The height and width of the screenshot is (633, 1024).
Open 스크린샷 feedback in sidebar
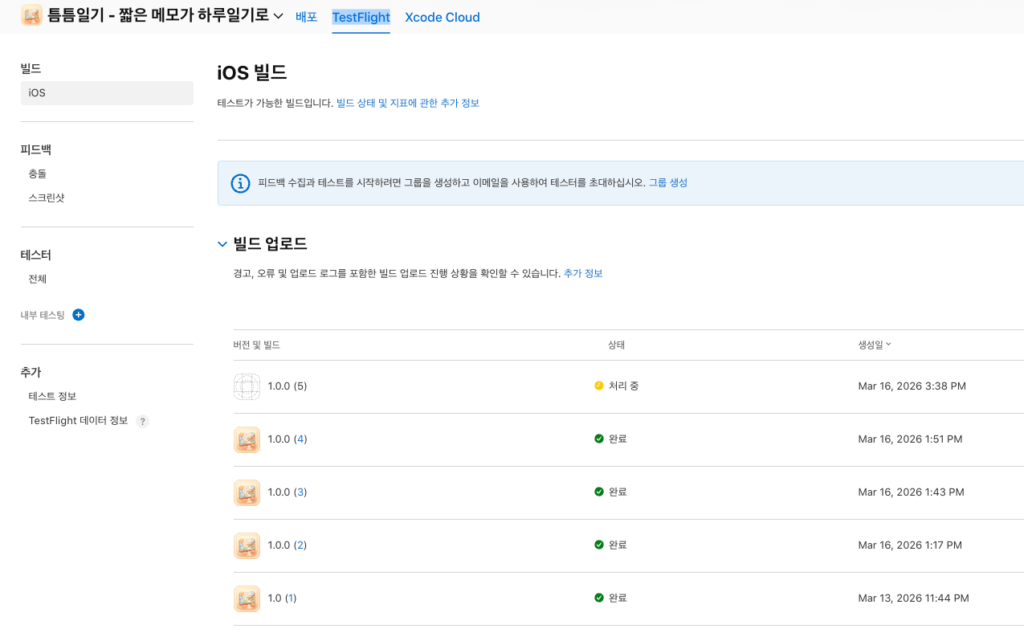coord(46,198)
